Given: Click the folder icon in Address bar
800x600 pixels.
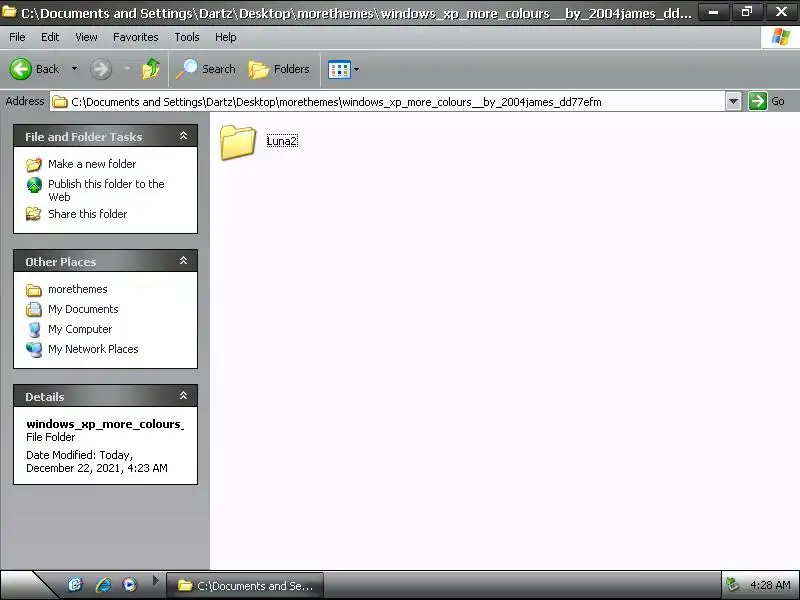Looking at the screenshot, I should tap(60, 102).
